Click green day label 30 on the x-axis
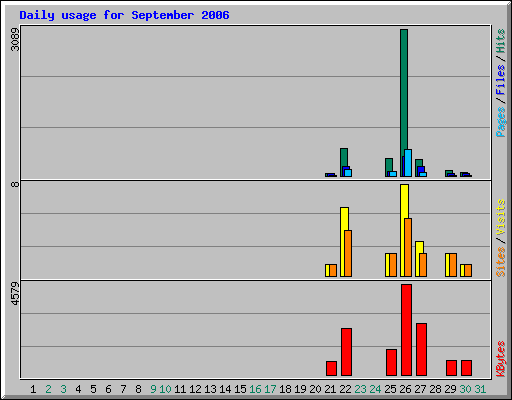 [x=465, y=389]
